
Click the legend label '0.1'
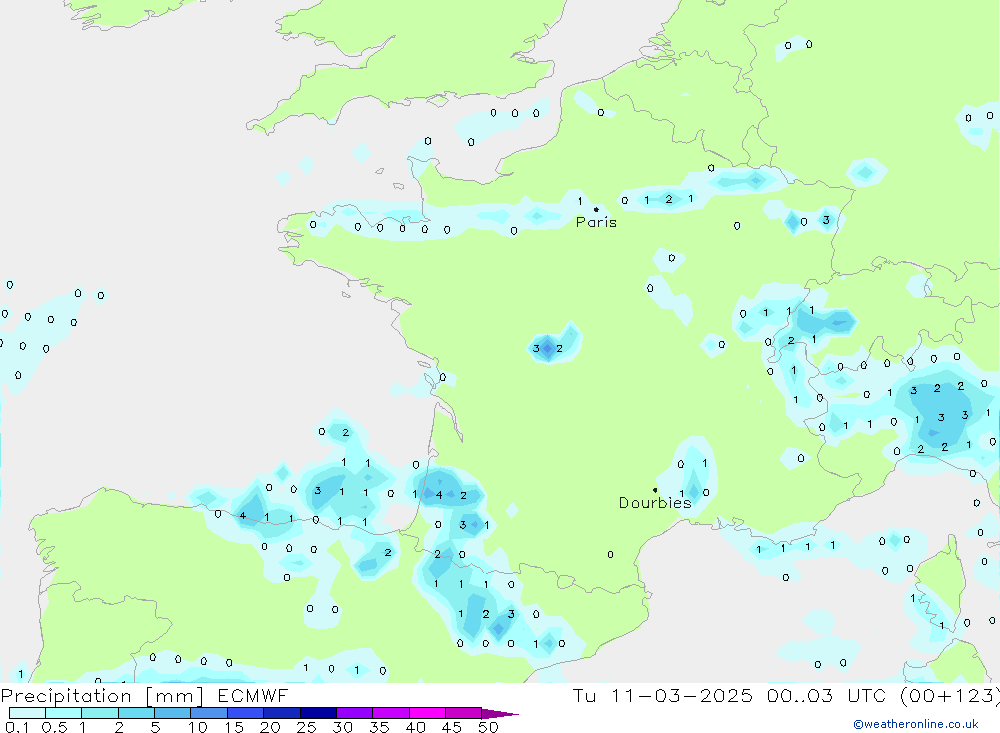point(17,727)
